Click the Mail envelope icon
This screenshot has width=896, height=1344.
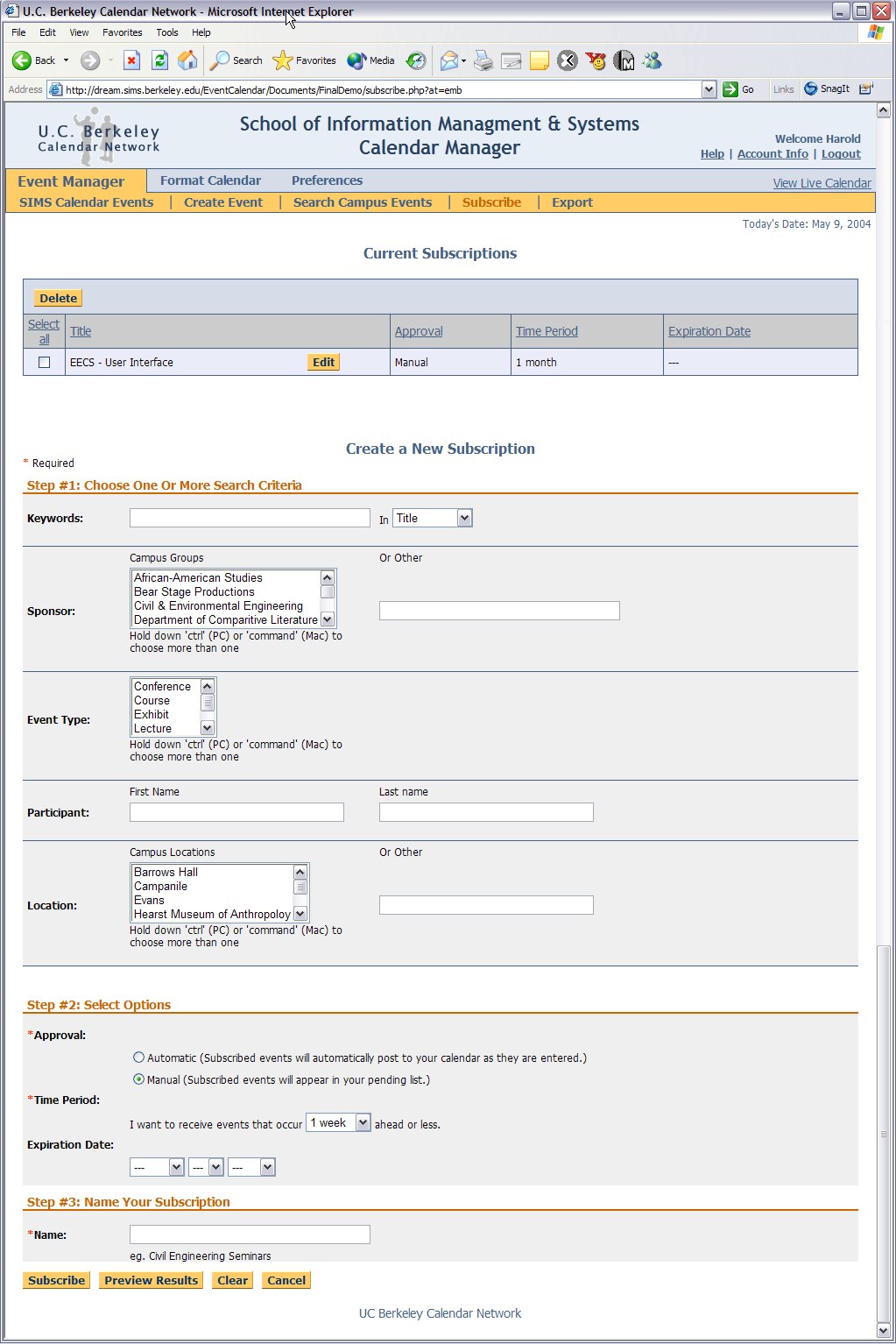click(x=448, y=60)
